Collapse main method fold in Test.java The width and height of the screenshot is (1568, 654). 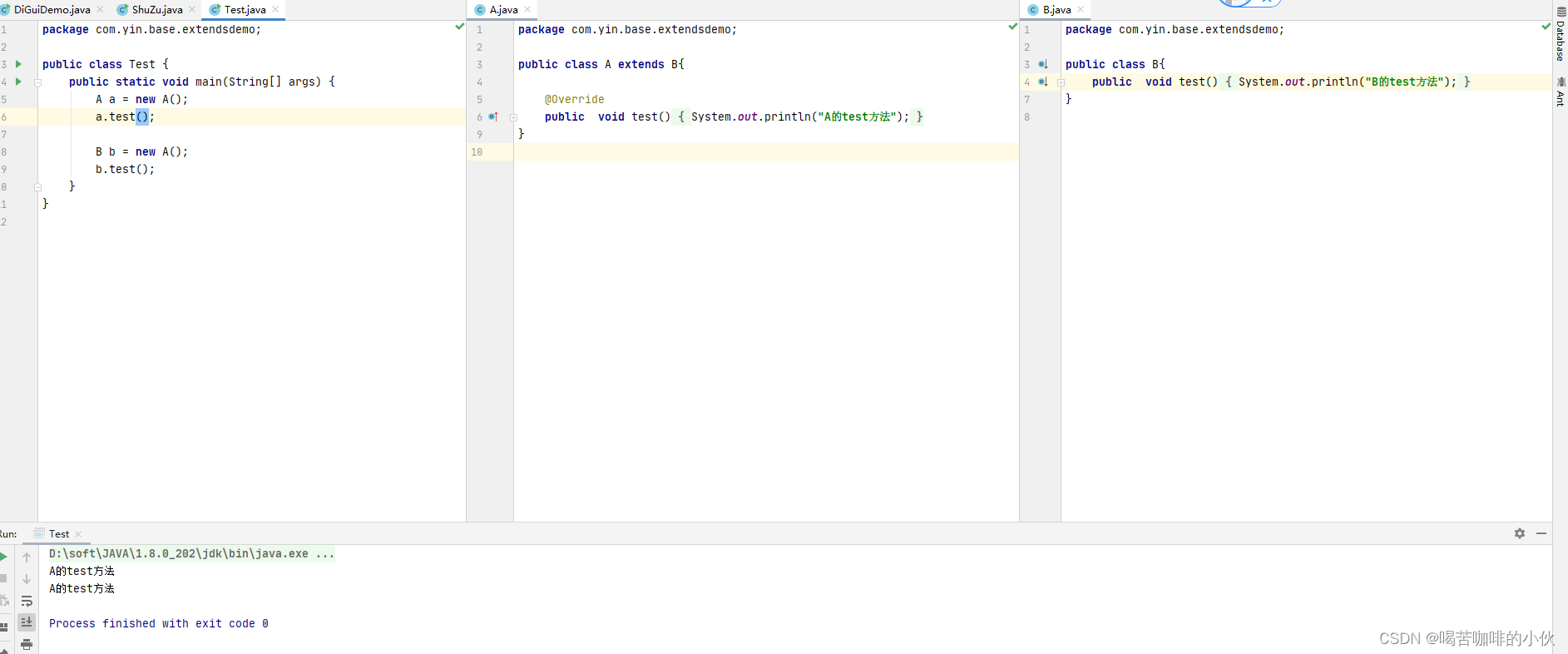pyautogui.click(x=37, y=82)
